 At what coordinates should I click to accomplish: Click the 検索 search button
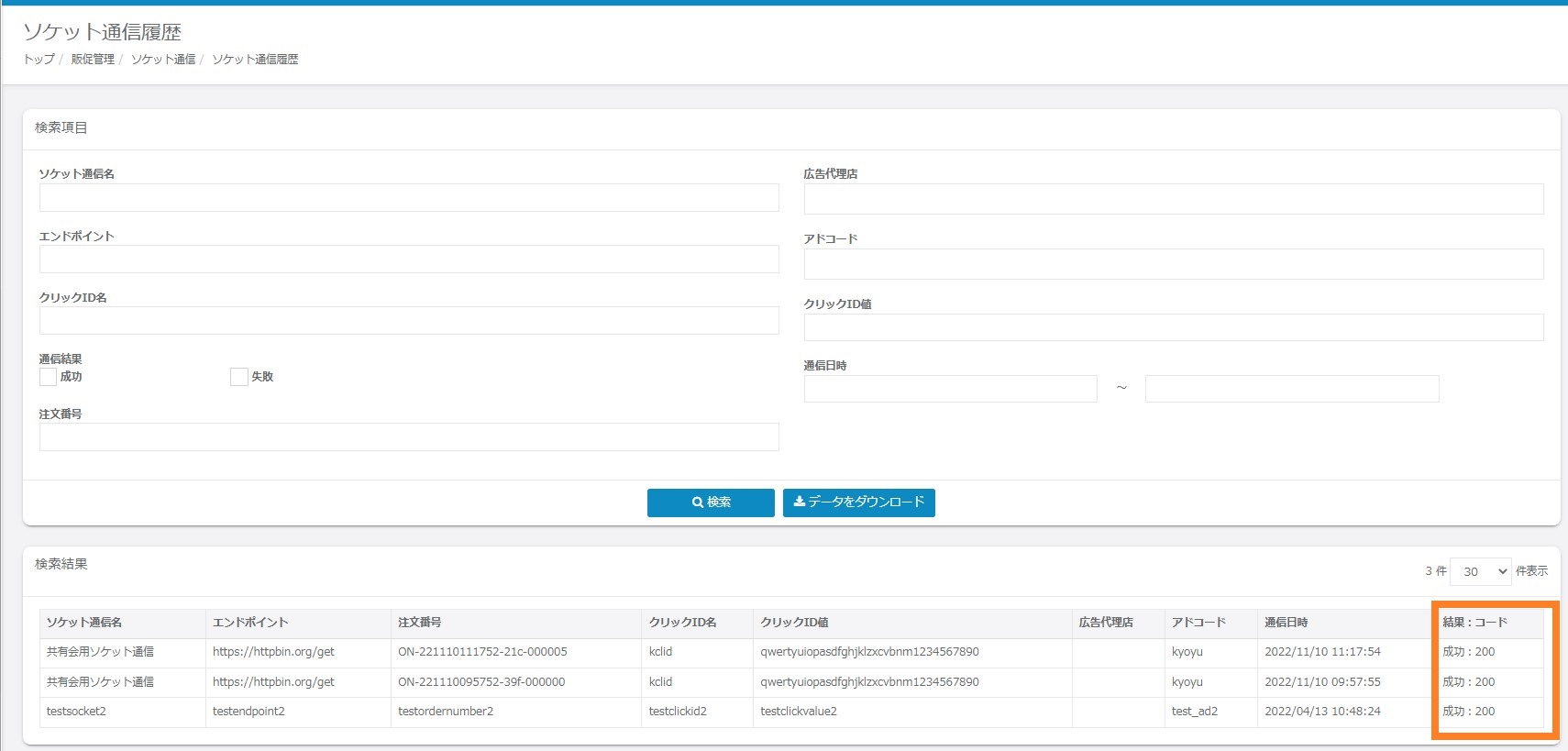(711, 503)
